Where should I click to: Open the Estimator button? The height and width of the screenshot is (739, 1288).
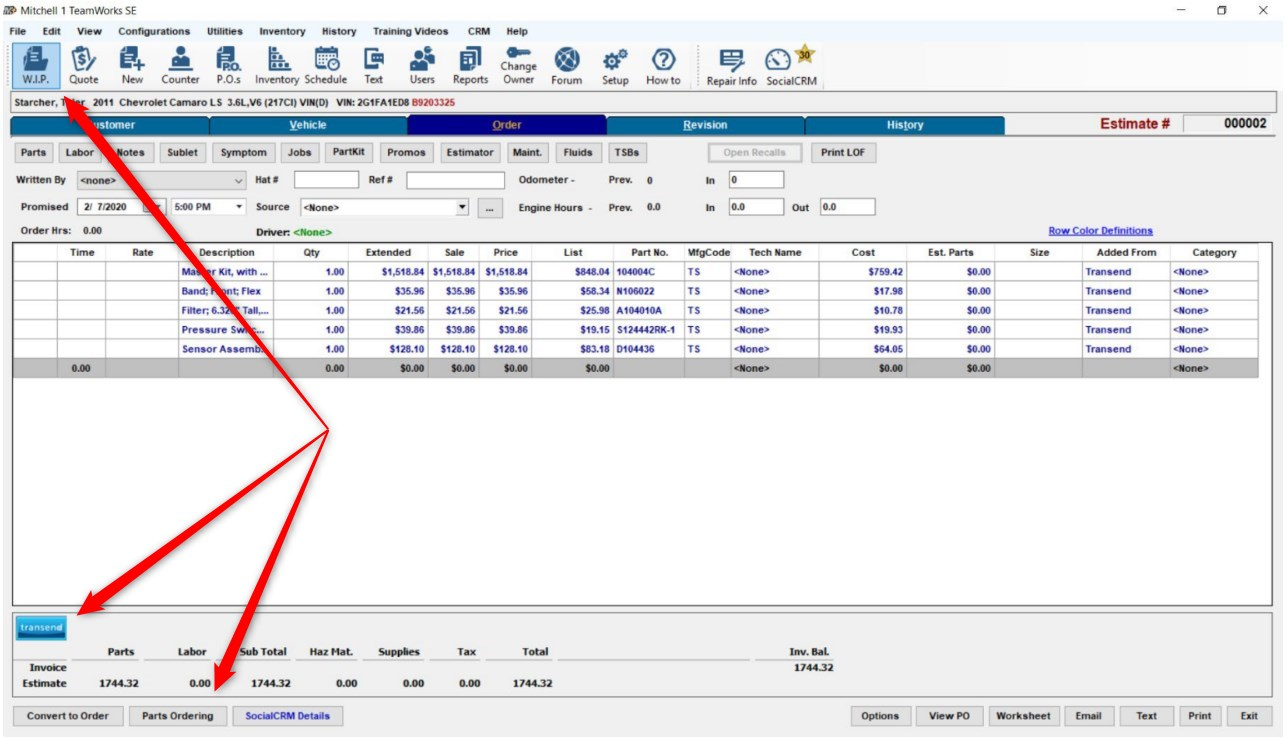(470, 153)
